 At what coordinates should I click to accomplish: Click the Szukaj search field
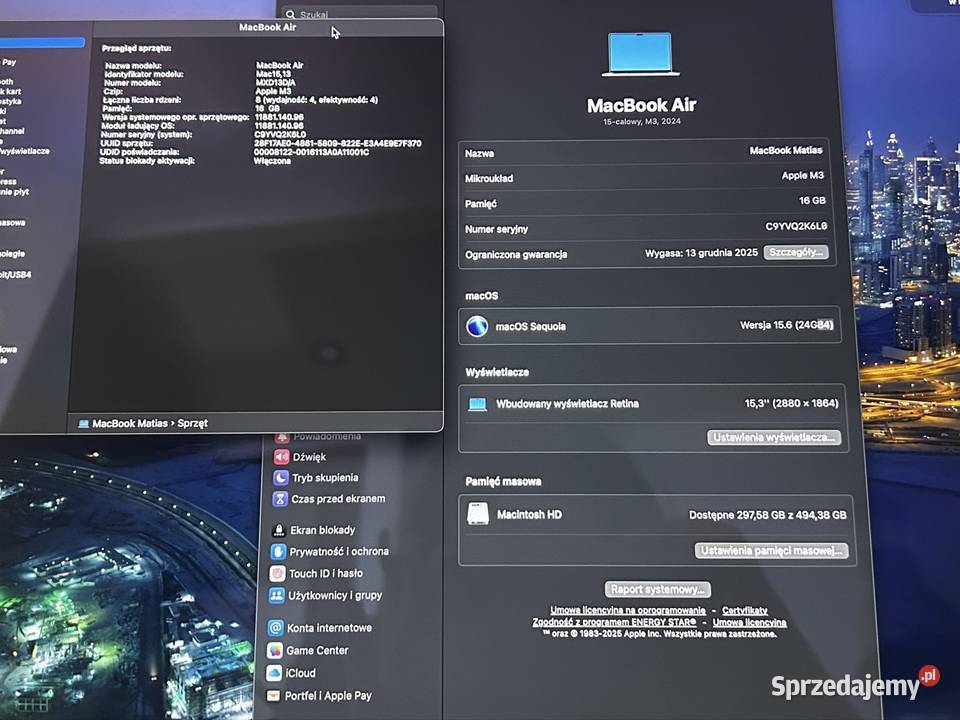(359, 13)
